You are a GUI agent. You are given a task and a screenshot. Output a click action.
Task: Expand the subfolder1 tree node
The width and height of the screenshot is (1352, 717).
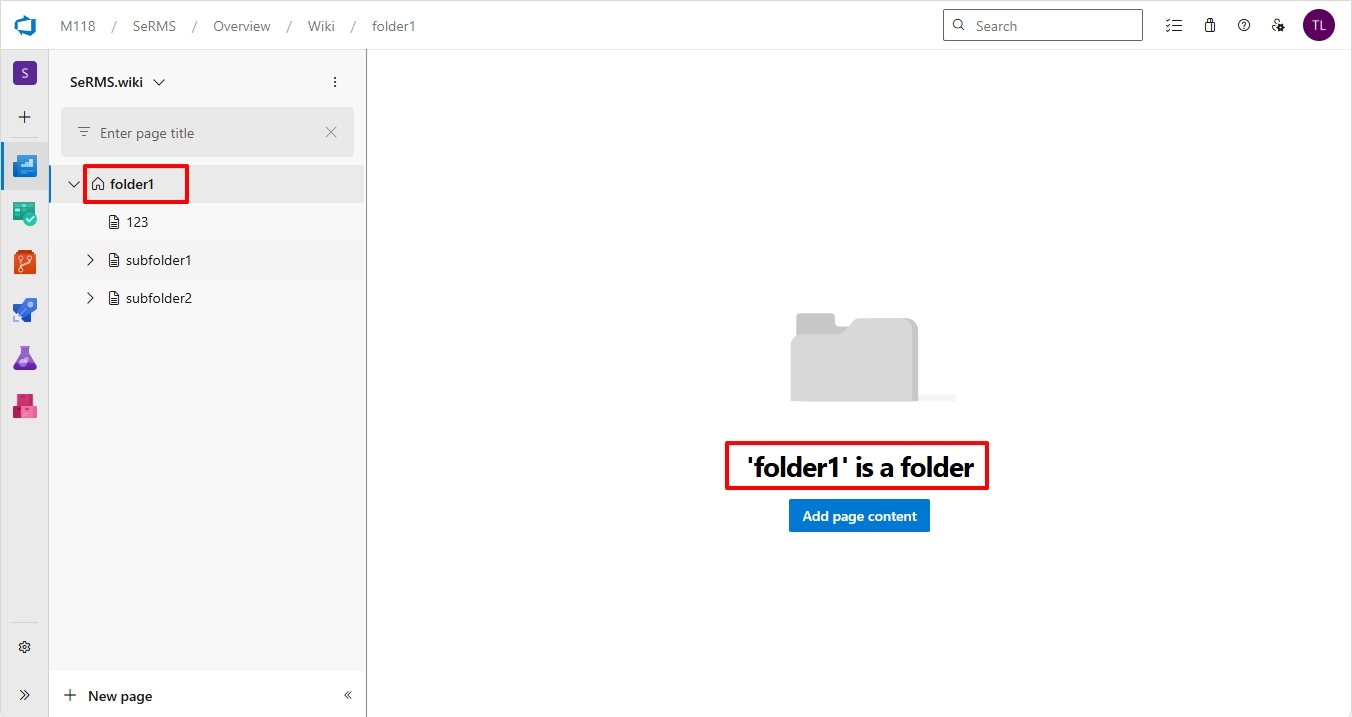90,260
